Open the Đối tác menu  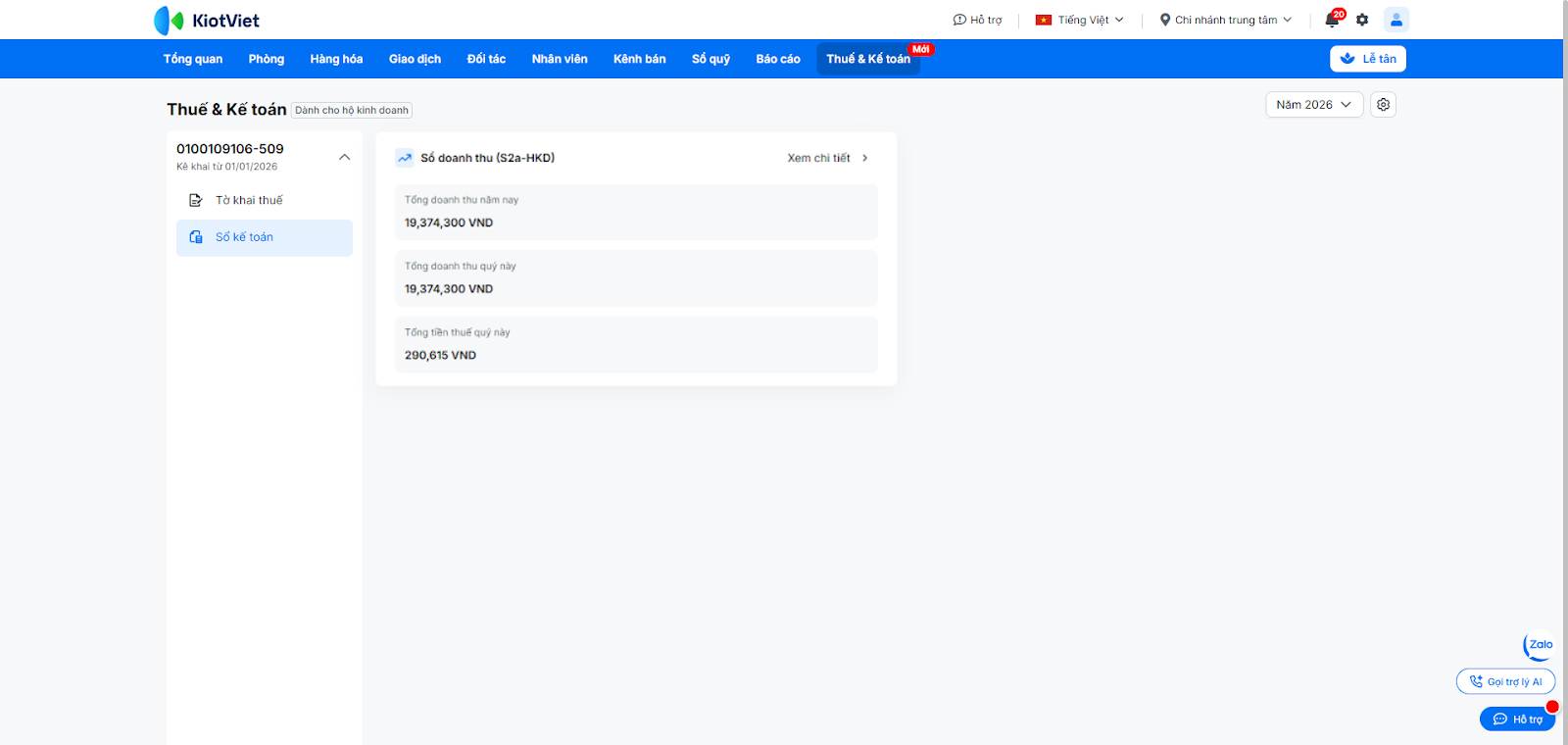pyautogui.click(x=486, y=59)
